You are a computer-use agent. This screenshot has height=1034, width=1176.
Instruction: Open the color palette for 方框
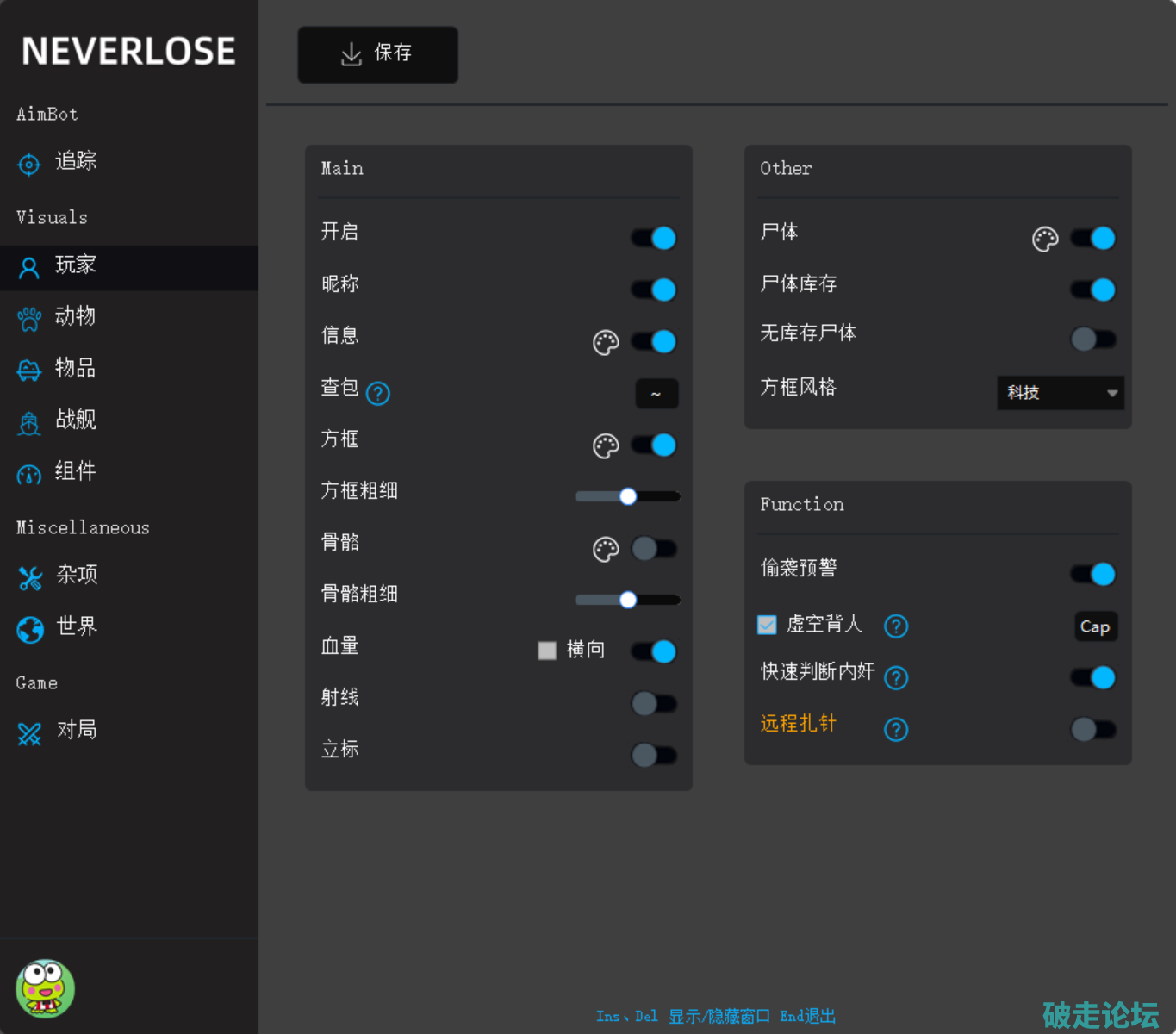coord(606,445)
